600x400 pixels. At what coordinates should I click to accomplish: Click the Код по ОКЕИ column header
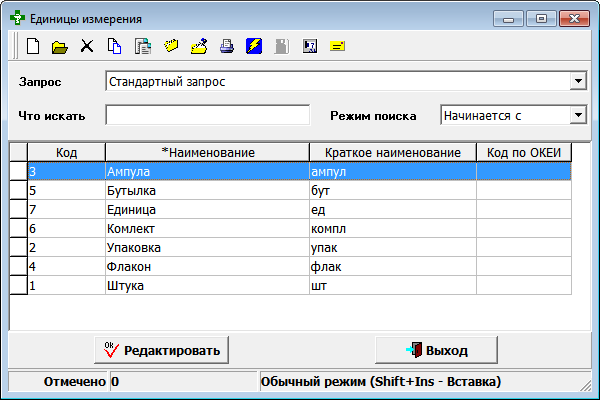(524, 152)
